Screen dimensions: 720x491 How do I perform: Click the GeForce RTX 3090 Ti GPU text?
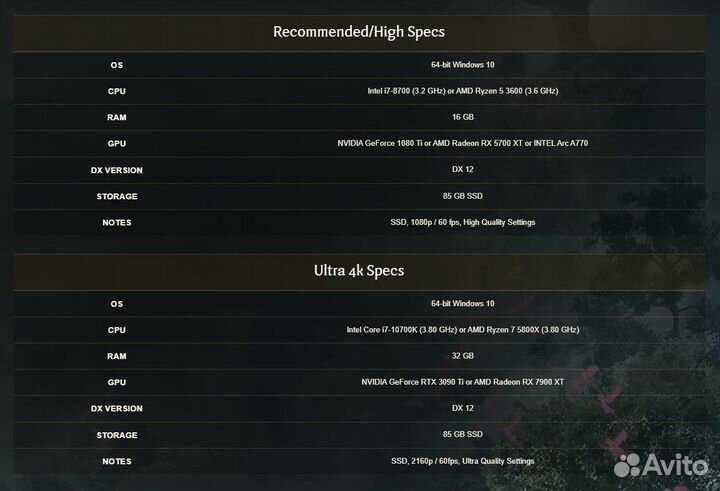click(x=462, y=382)
